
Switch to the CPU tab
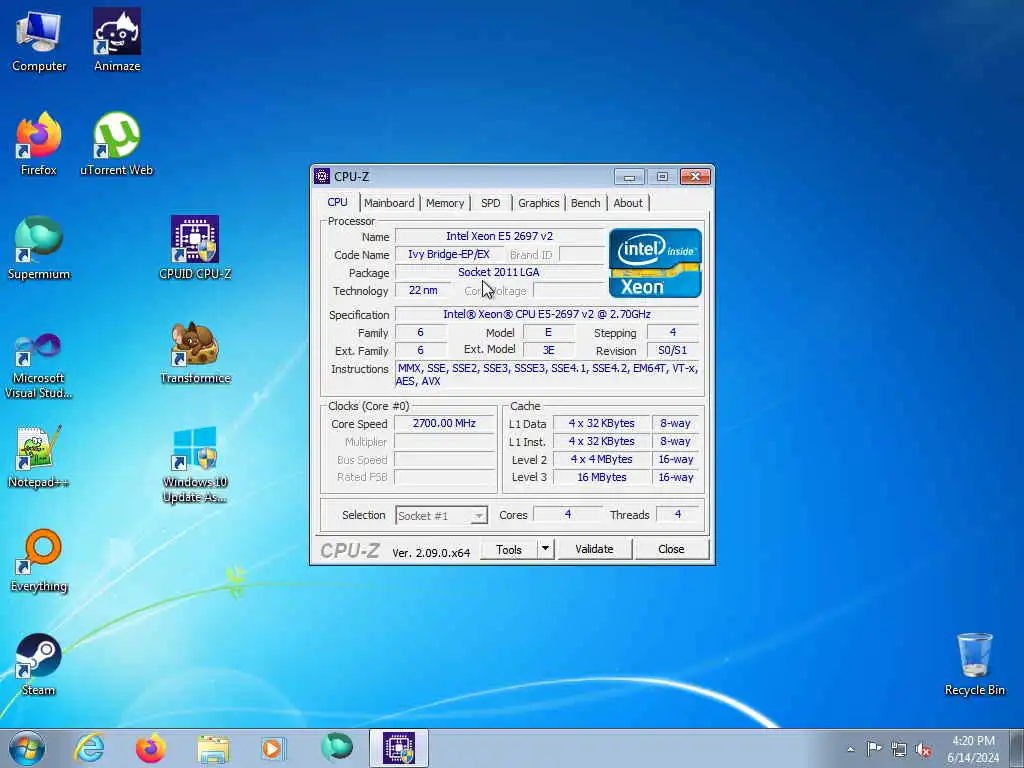point(337,202)
